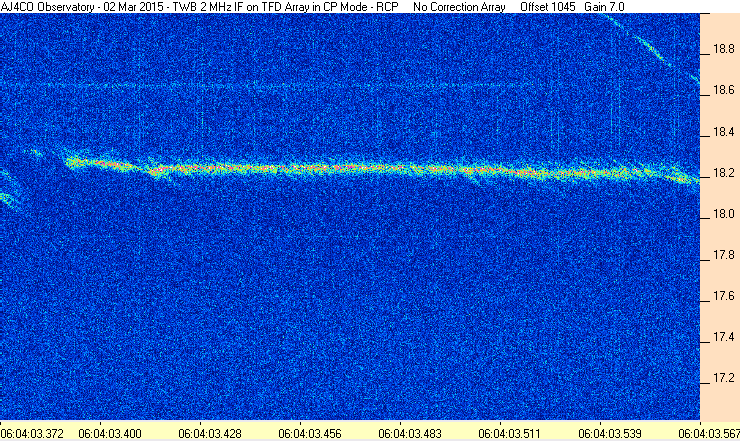Click the 06:04:03.400 time label

(110, 433)
